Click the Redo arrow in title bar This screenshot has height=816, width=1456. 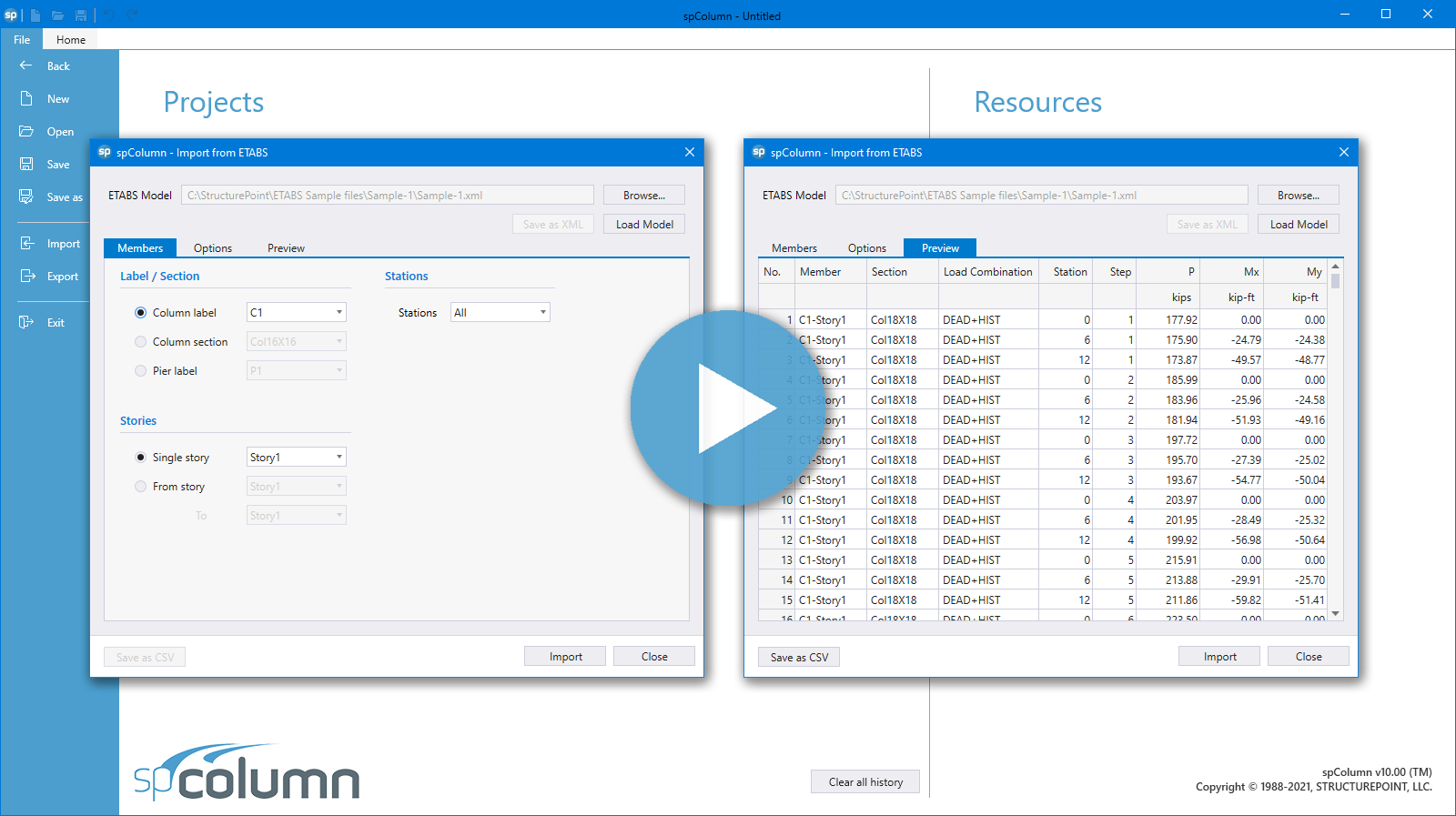click(133, 15)
